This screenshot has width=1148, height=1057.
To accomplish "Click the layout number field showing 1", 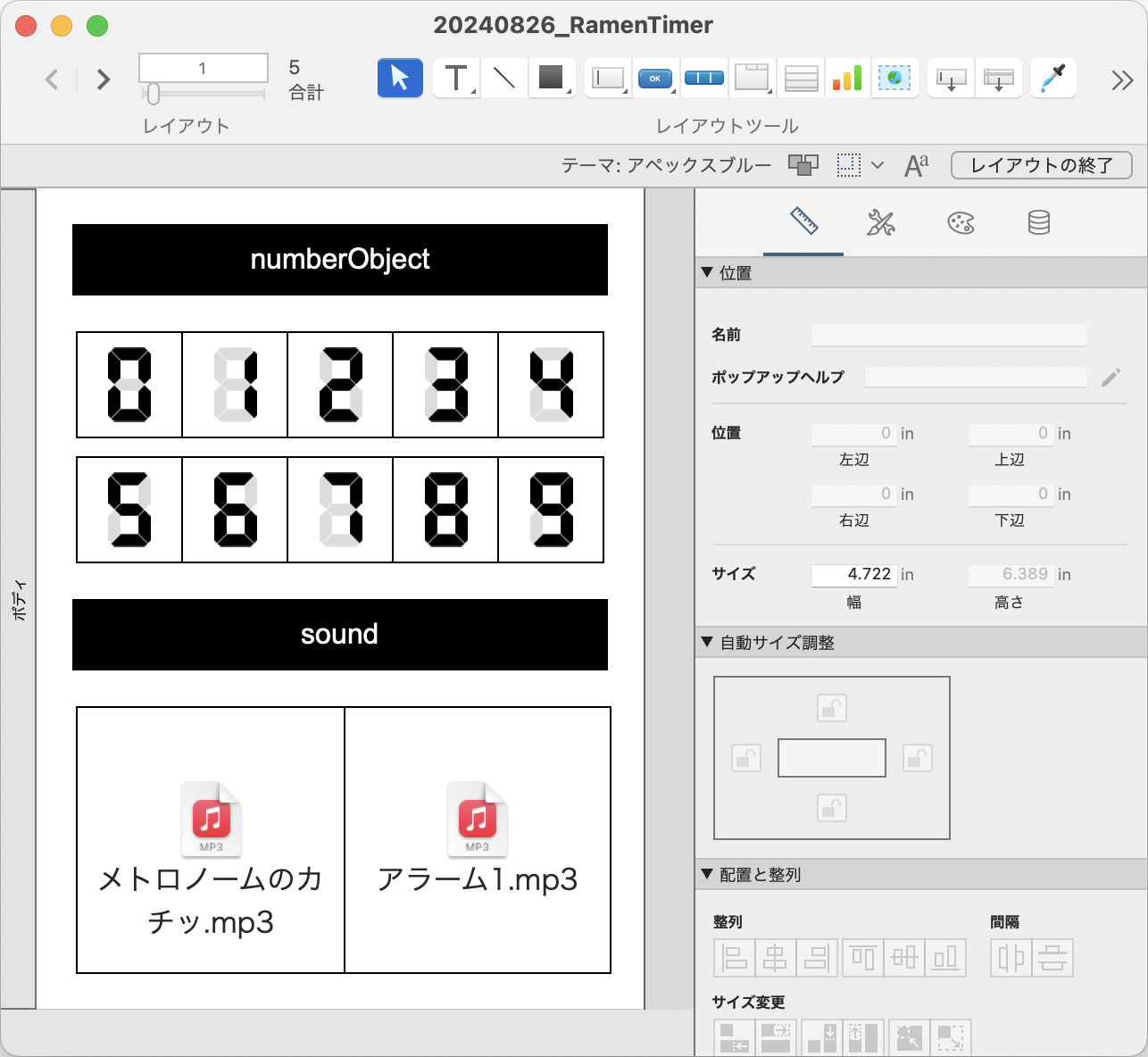I will (203, 68).
